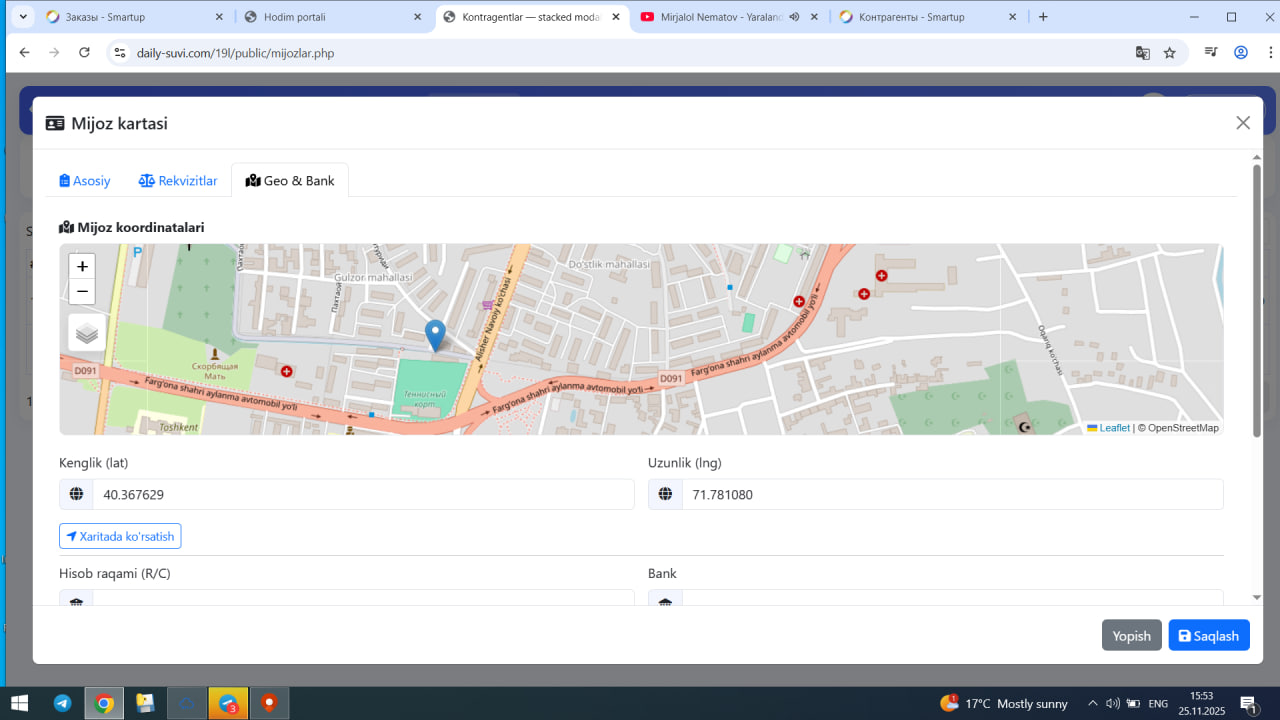Click the Kenglik (lat) input field
The width and height of the screenshot is (1280, 720).
(362, 495)
